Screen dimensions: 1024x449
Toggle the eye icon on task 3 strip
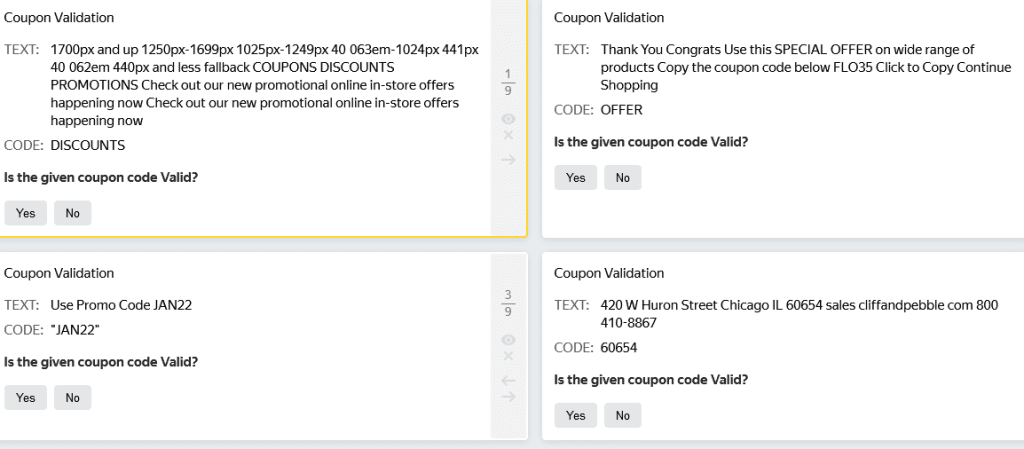tap(508, 339)
